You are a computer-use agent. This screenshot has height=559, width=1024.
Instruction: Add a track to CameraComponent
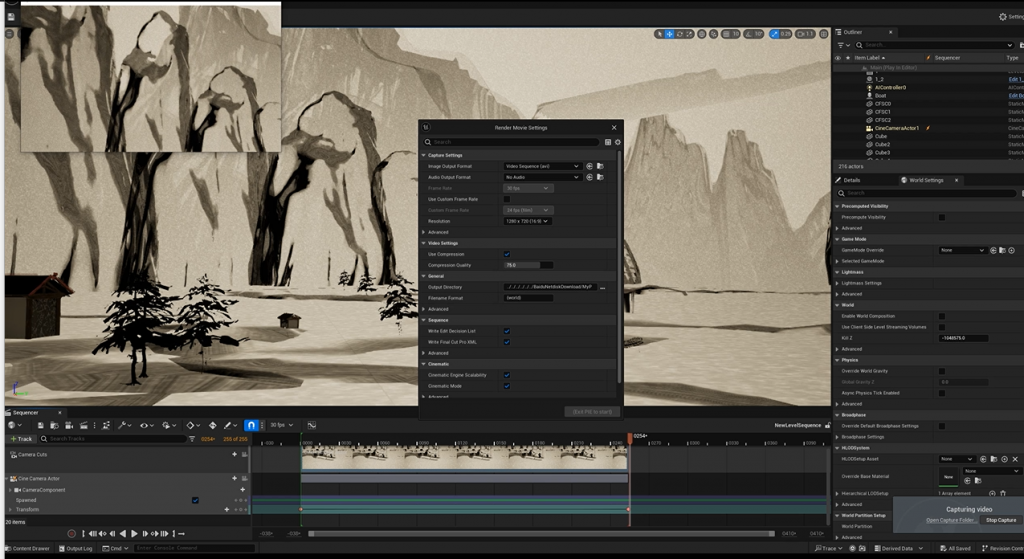tap(243, 490)
